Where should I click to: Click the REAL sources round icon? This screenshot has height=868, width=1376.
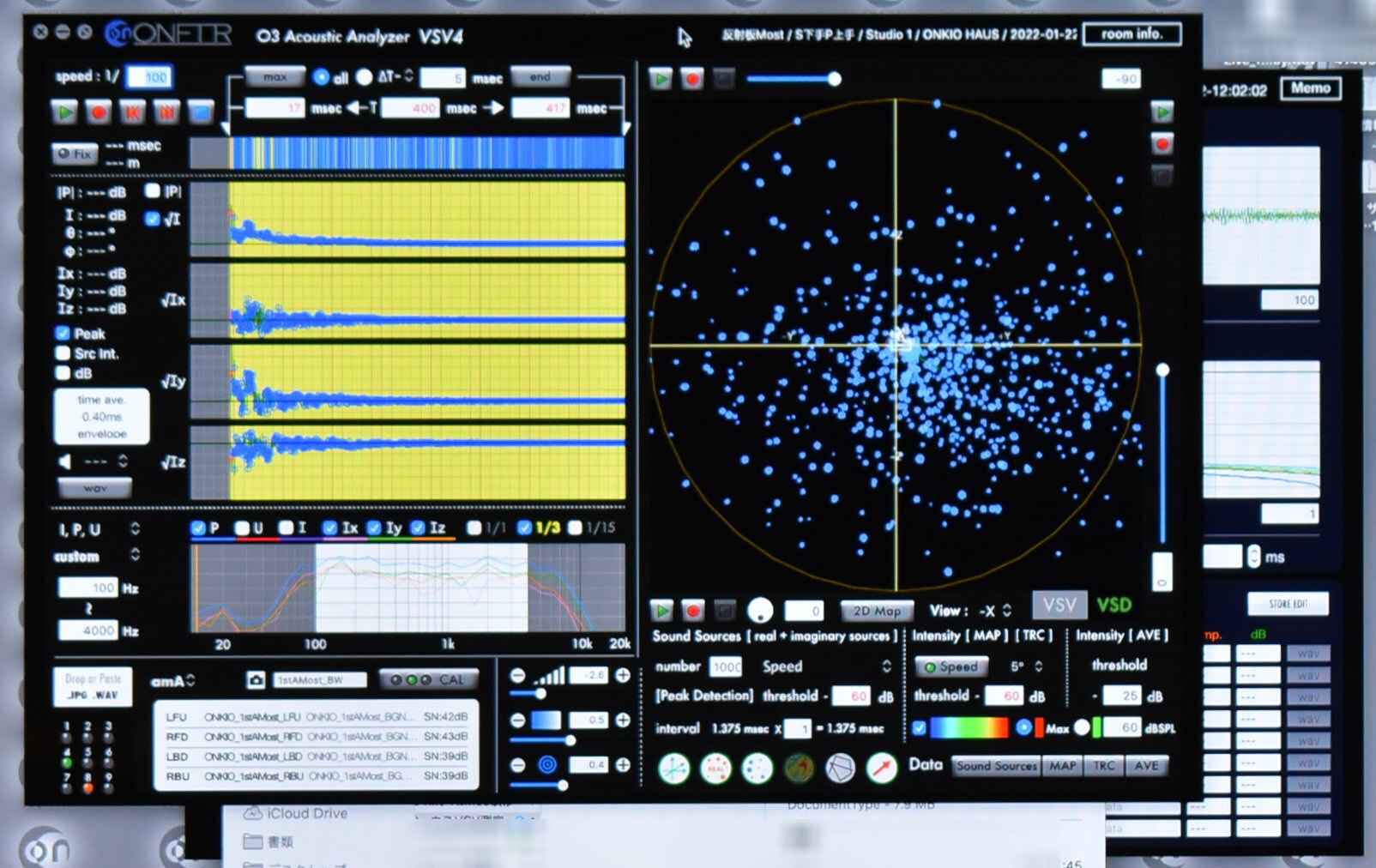point(715,769)
